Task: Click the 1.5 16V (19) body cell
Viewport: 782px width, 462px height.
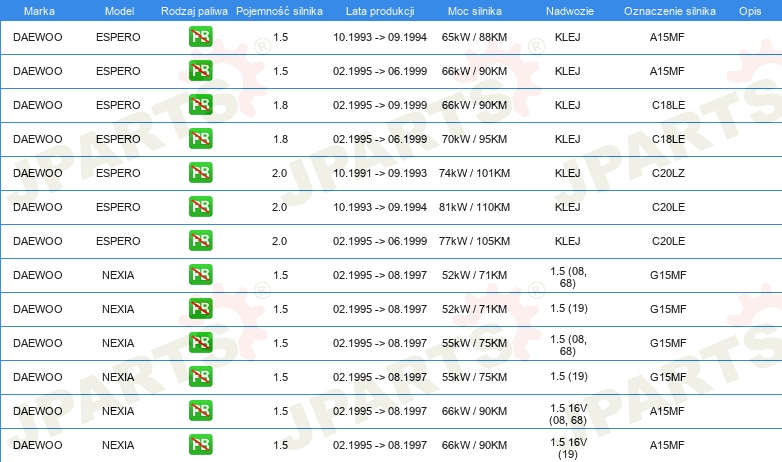Action: coord(569,448)
